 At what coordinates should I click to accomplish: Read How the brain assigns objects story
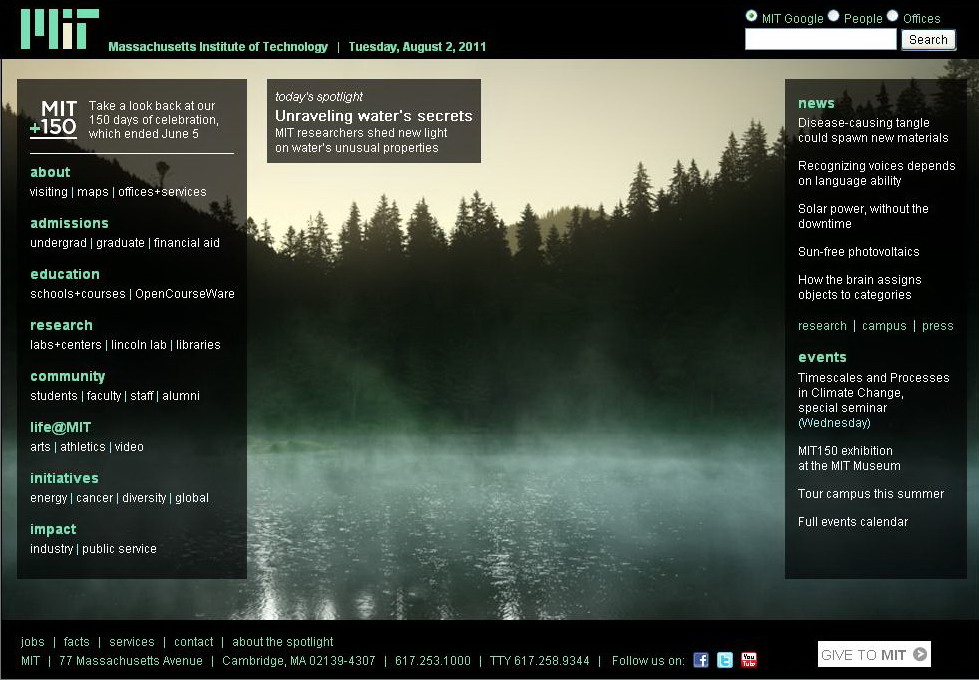point(860,287)
